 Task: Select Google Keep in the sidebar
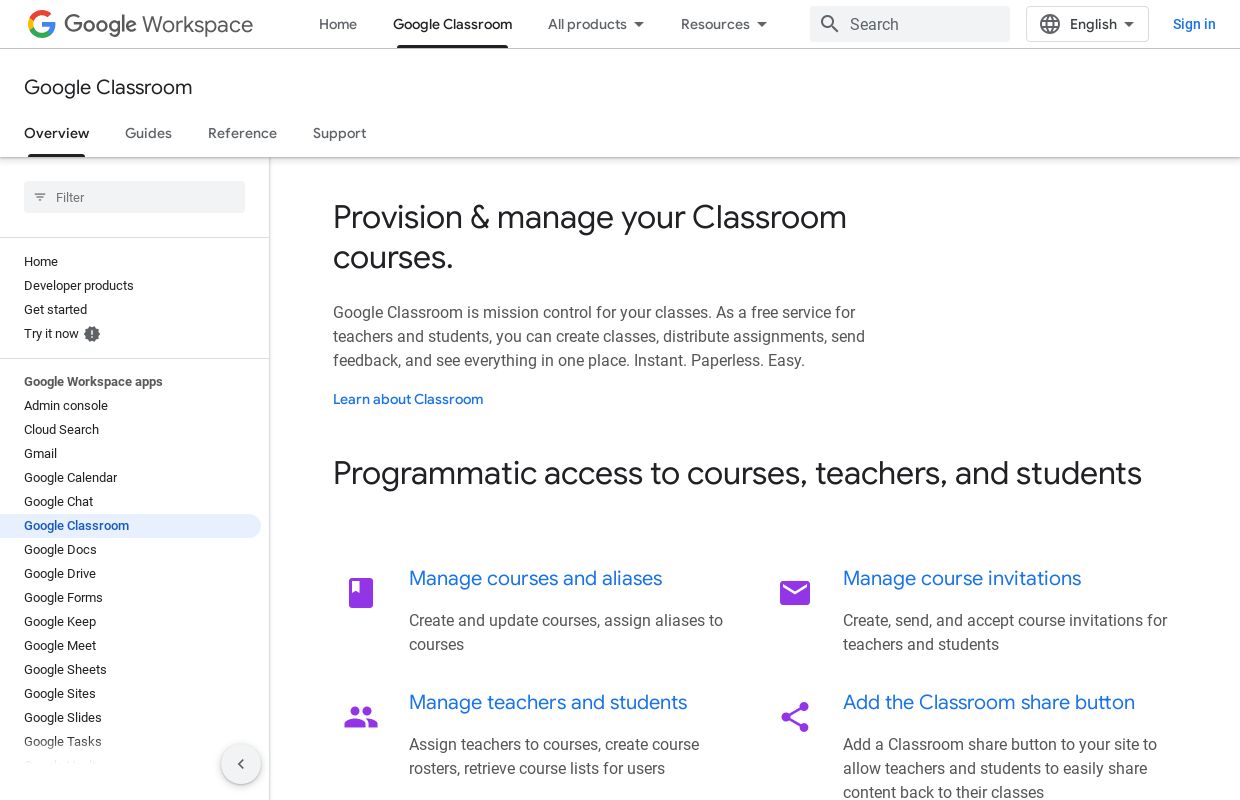click(x=60, y=622)
